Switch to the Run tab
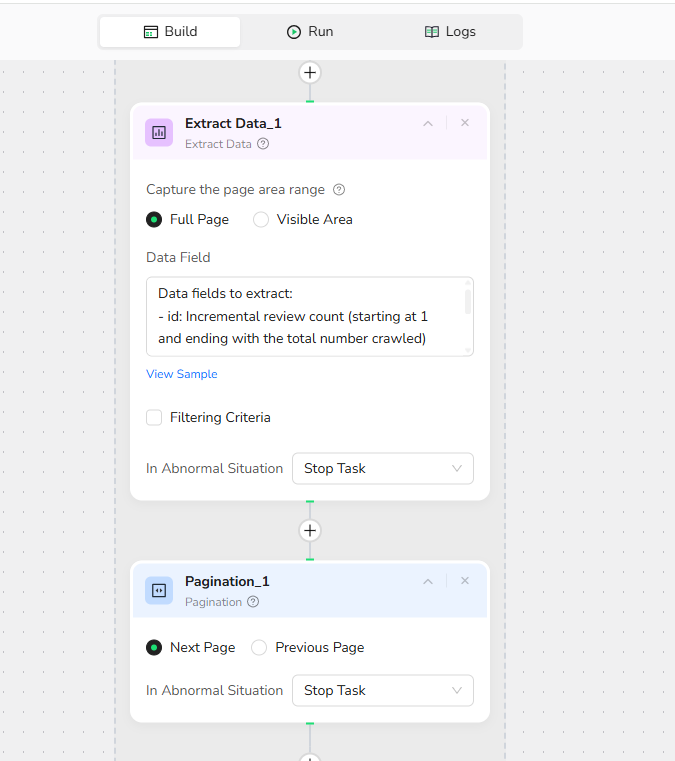This screenshot has height=761, width=675. click(309, 32)
